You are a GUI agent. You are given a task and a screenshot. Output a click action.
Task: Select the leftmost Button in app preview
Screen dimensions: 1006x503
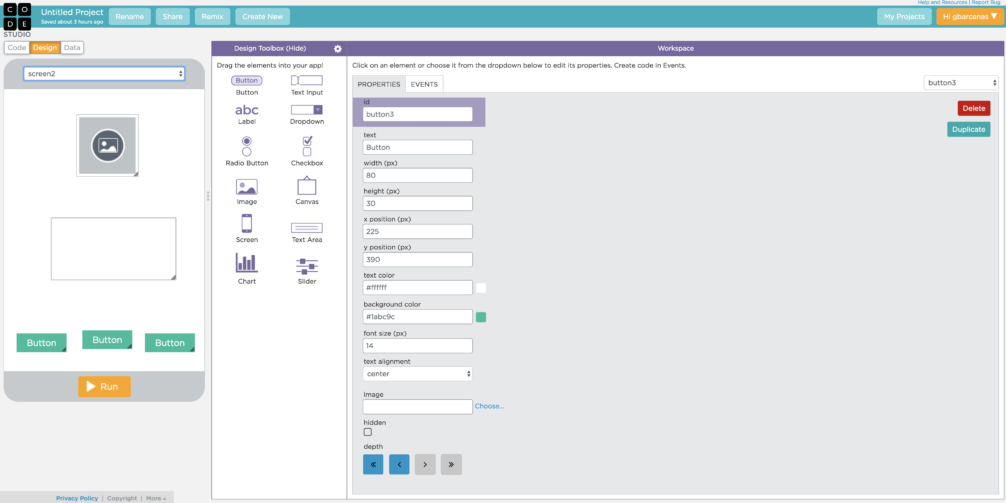42,343
